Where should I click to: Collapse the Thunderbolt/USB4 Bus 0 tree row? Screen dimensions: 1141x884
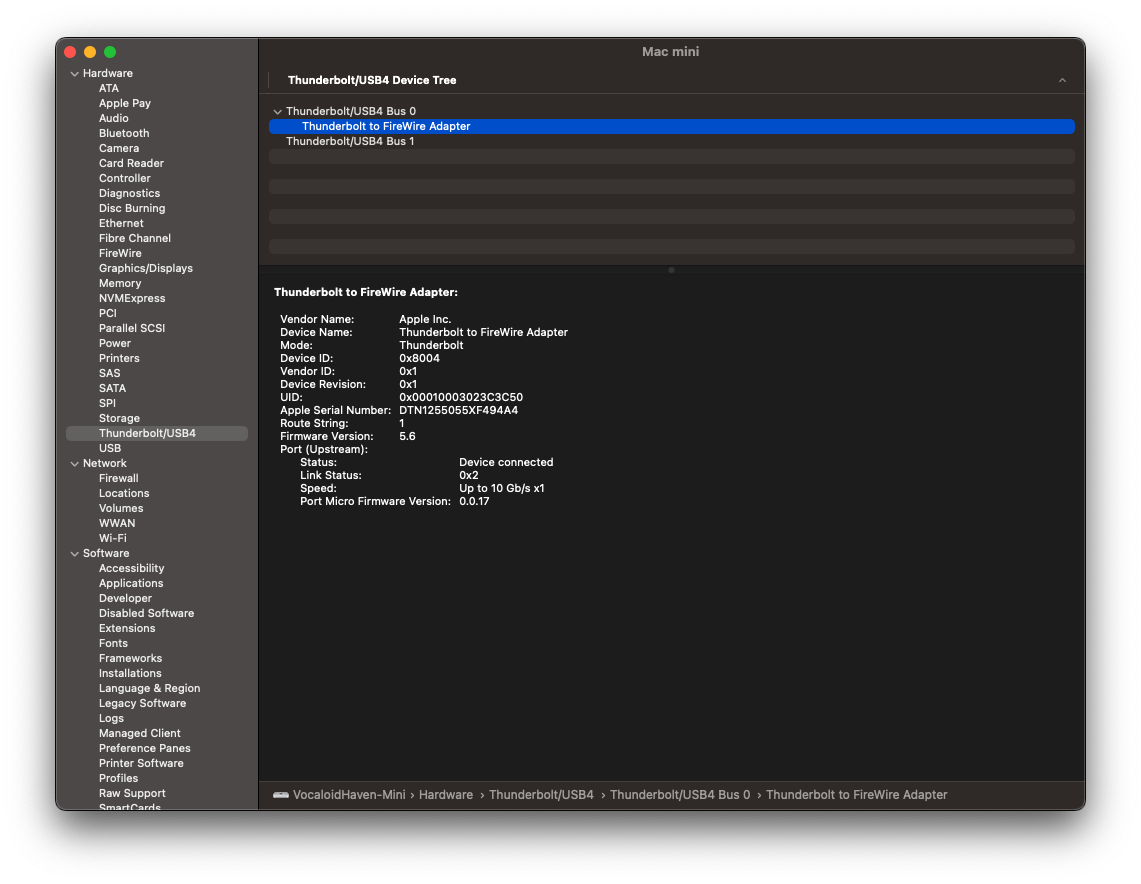277,111
